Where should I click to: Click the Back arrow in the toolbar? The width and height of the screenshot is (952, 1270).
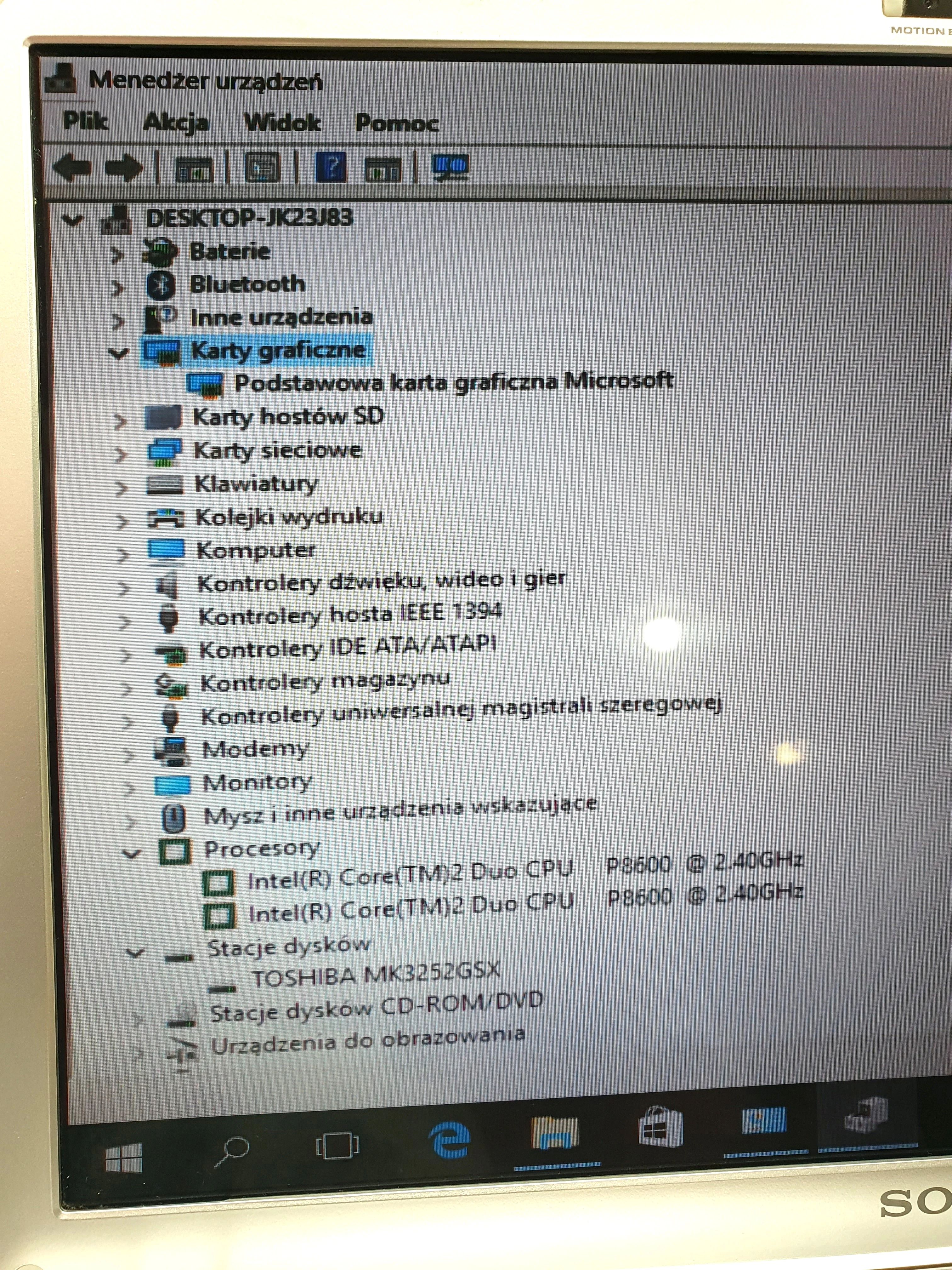72,168
